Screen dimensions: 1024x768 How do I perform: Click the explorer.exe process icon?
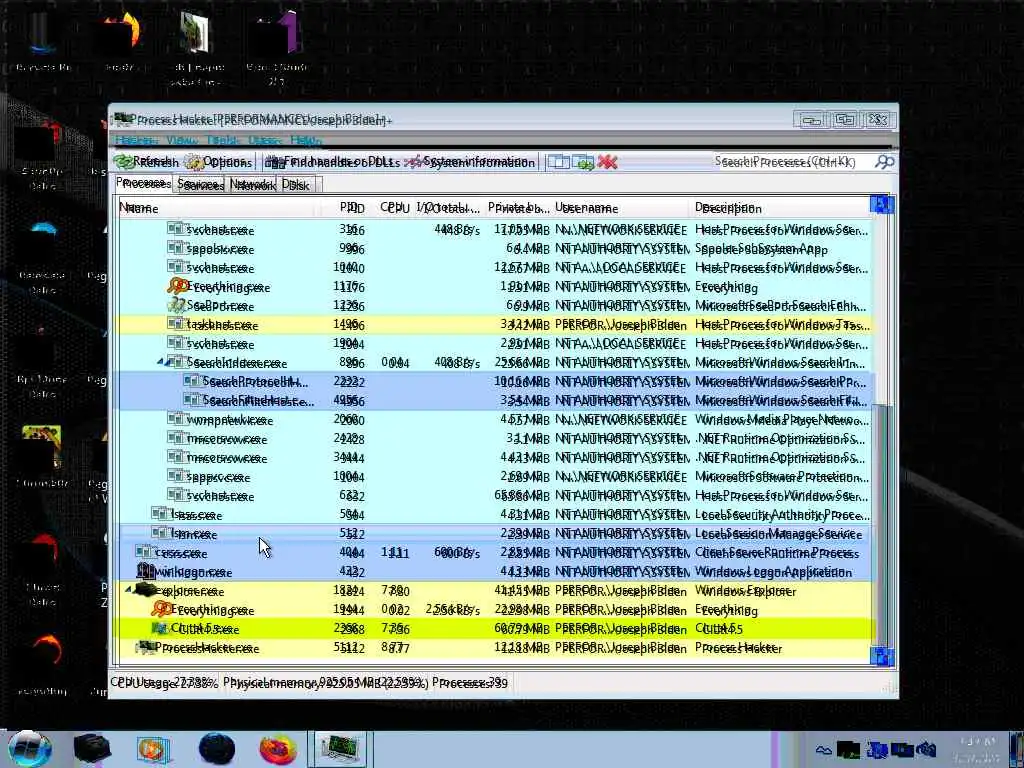tap(145, 590)
